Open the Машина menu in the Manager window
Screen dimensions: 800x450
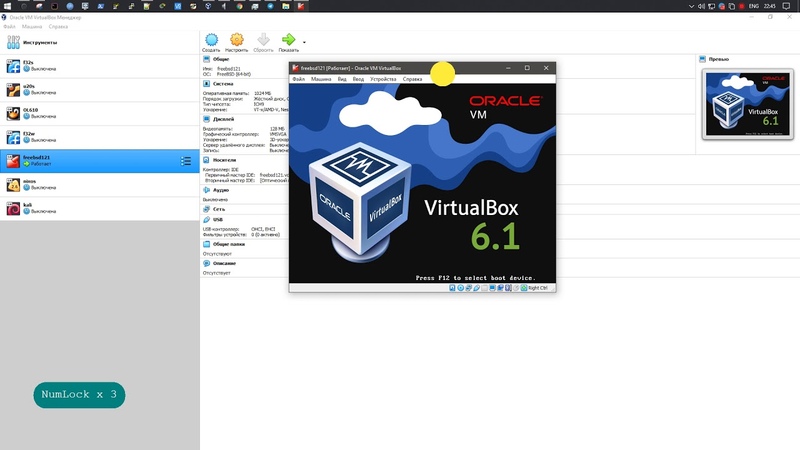(x=32, y=27)
